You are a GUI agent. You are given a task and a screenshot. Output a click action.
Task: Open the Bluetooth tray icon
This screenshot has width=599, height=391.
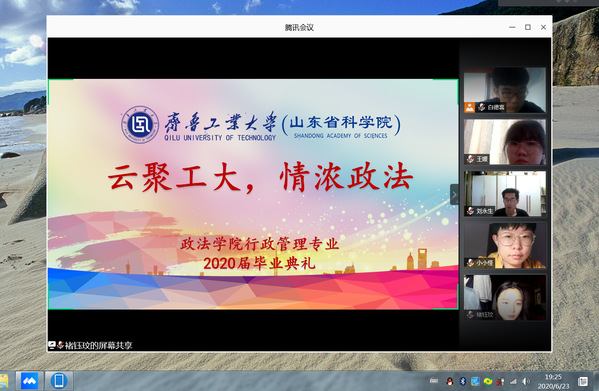(x=463, y=381)
